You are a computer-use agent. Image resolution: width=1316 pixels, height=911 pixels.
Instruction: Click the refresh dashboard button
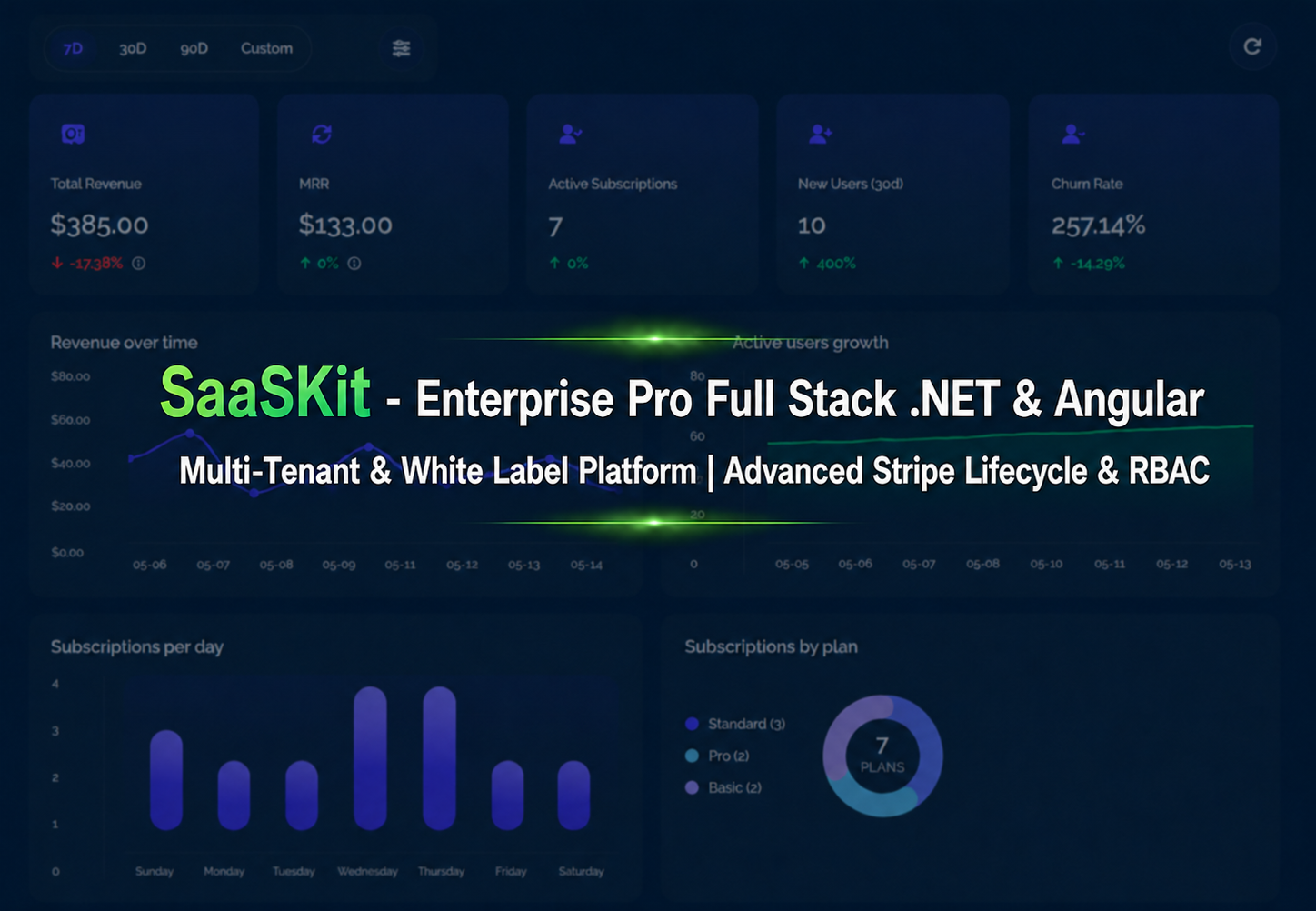pyautogui.click(x=1252, y=46)
